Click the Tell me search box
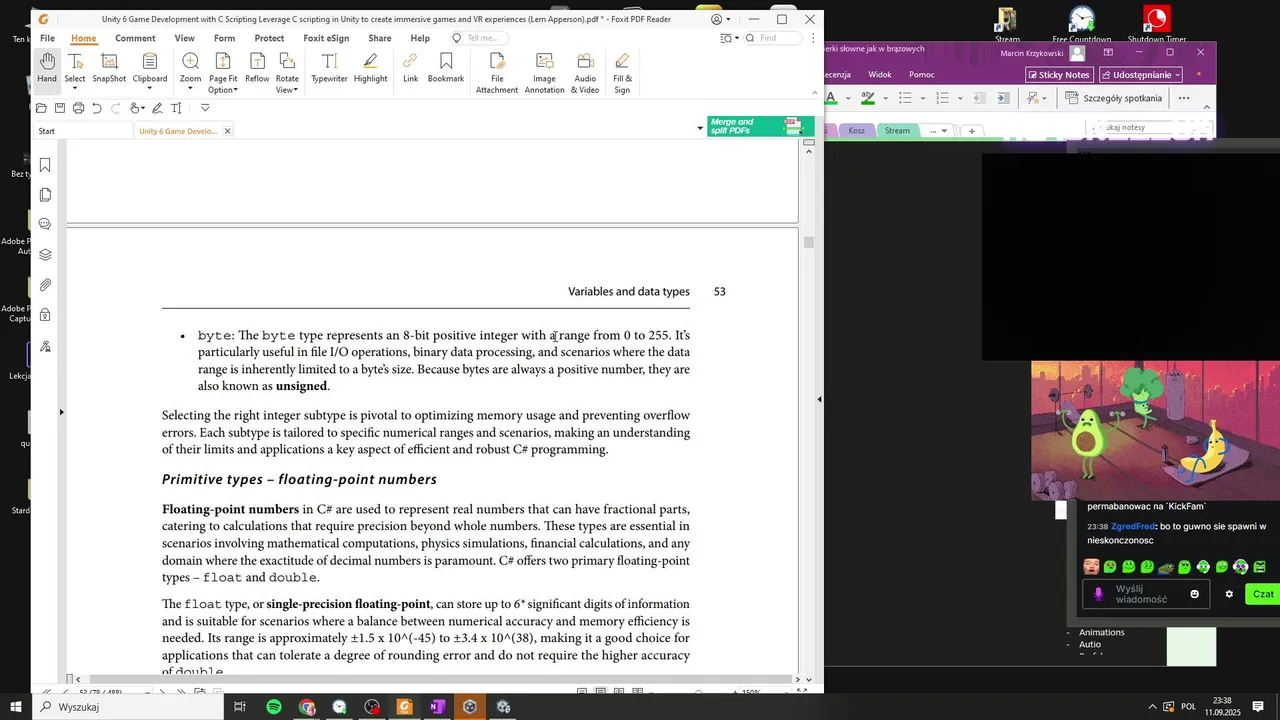 click(x=477, y=38)
